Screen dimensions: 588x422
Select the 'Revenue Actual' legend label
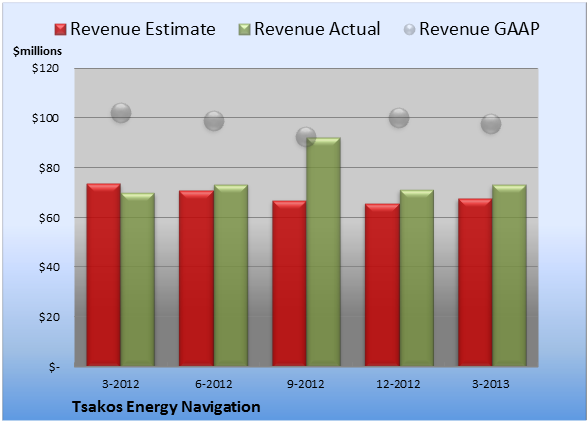click(317, 29)
